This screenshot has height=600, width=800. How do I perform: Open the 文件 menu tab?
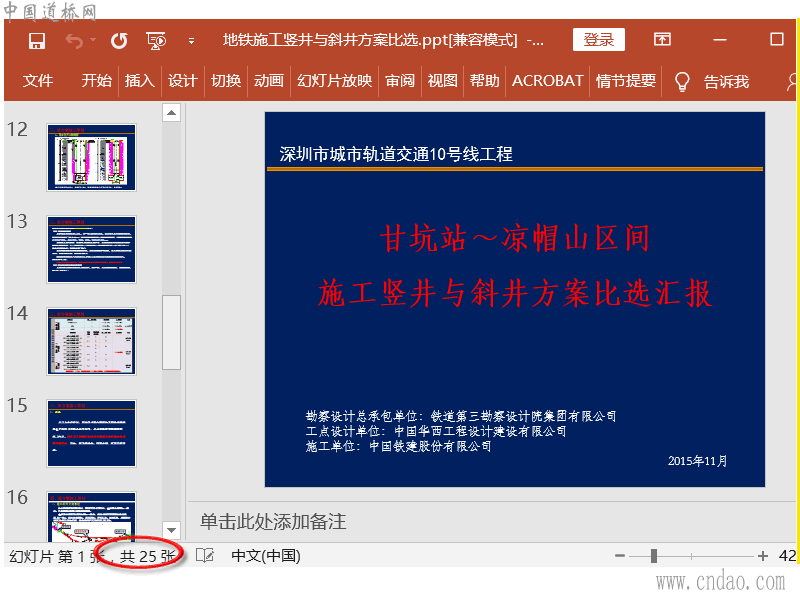[38, 81]
